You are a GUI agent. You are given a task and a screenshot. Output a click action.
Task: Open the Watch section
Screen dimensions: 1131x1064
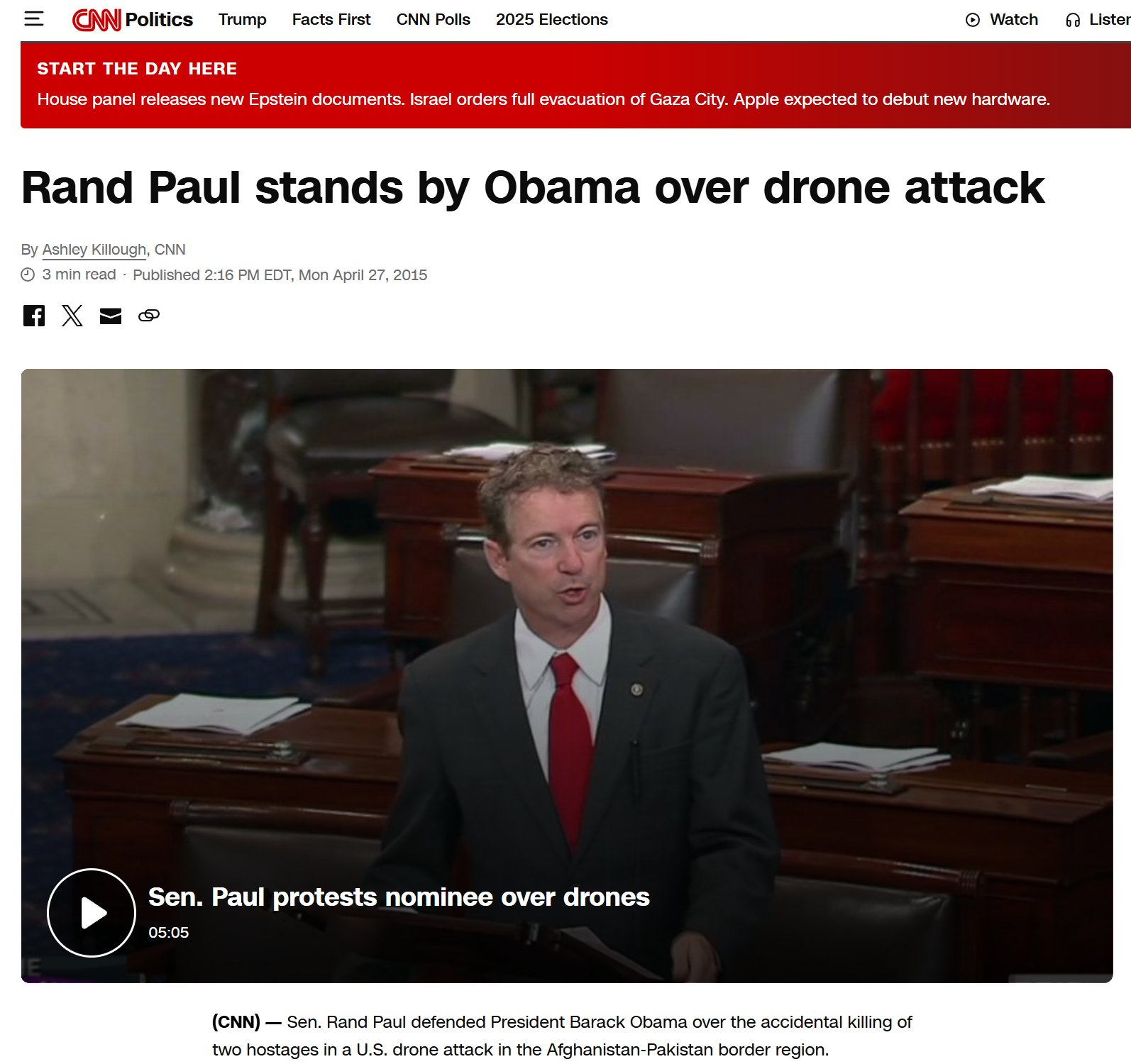[x=1002, y=20]
